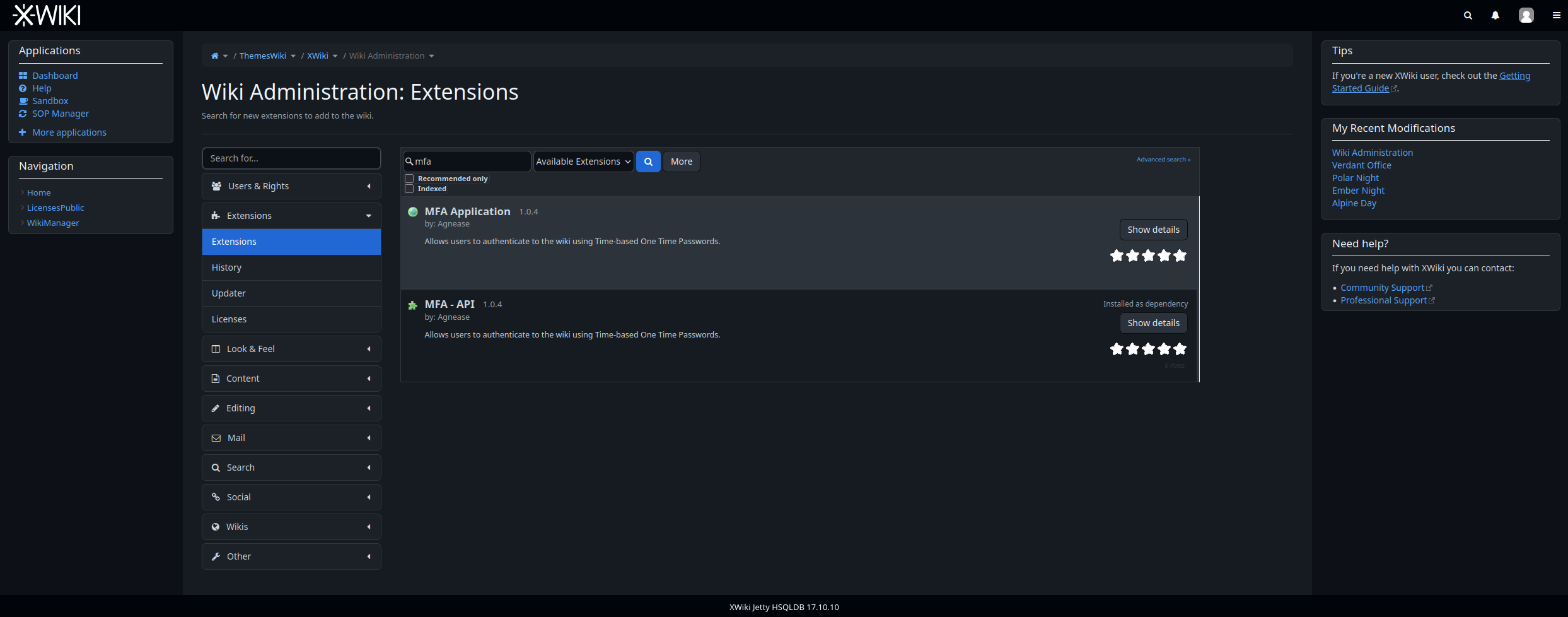Expand the Other section
1568x617 pixels.
[291, 556]
